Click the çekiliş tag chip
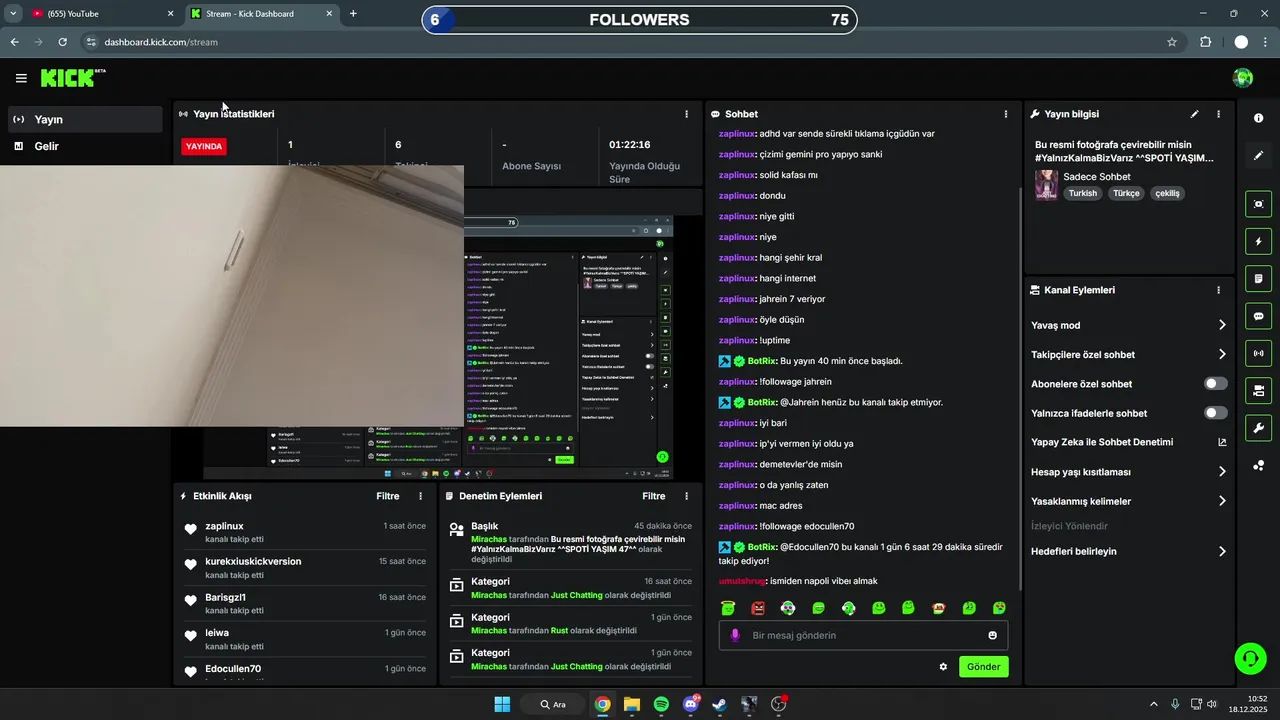 click(1167, 193)
